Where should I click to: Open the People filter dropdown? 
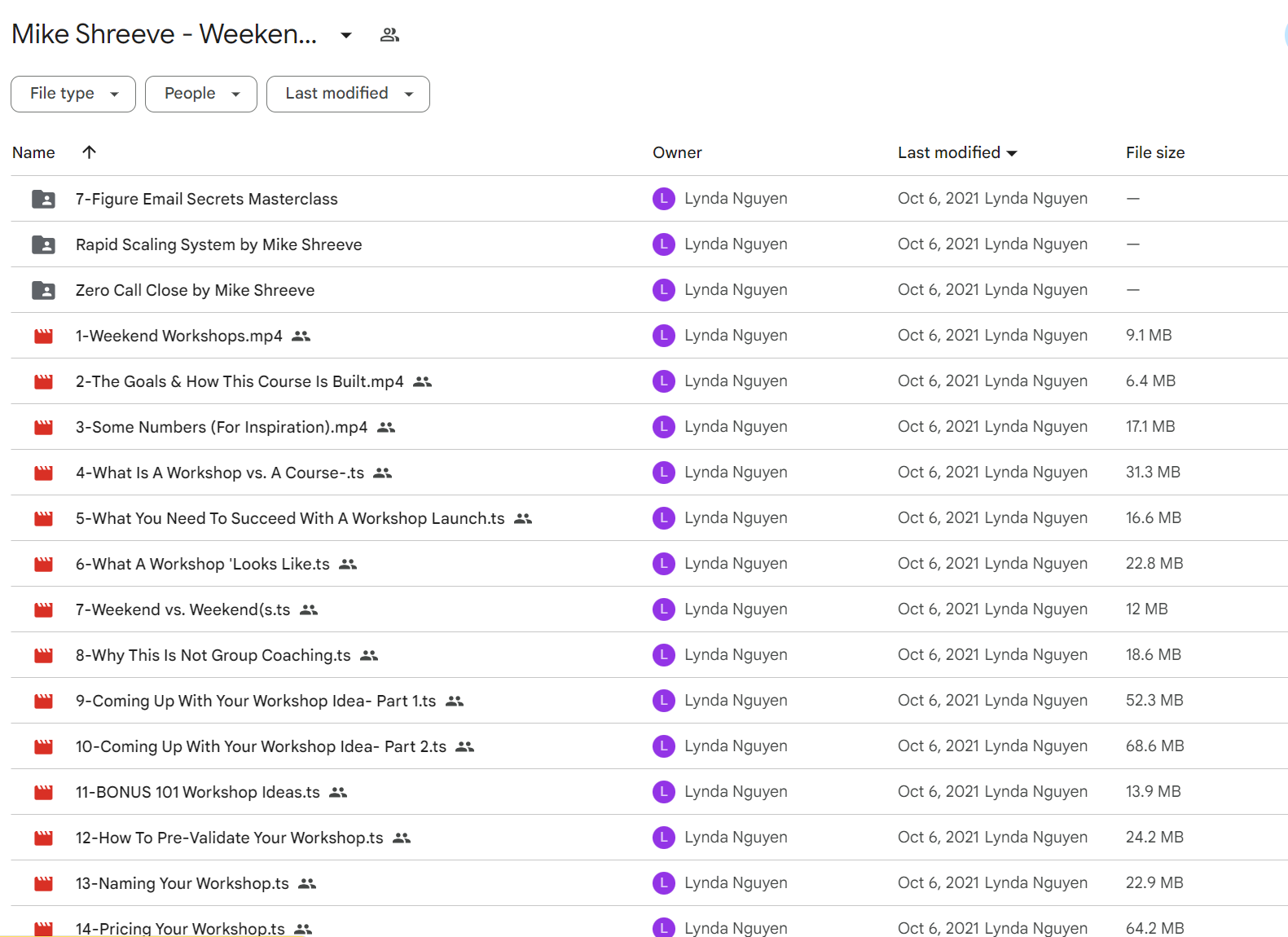click(201, 94)
